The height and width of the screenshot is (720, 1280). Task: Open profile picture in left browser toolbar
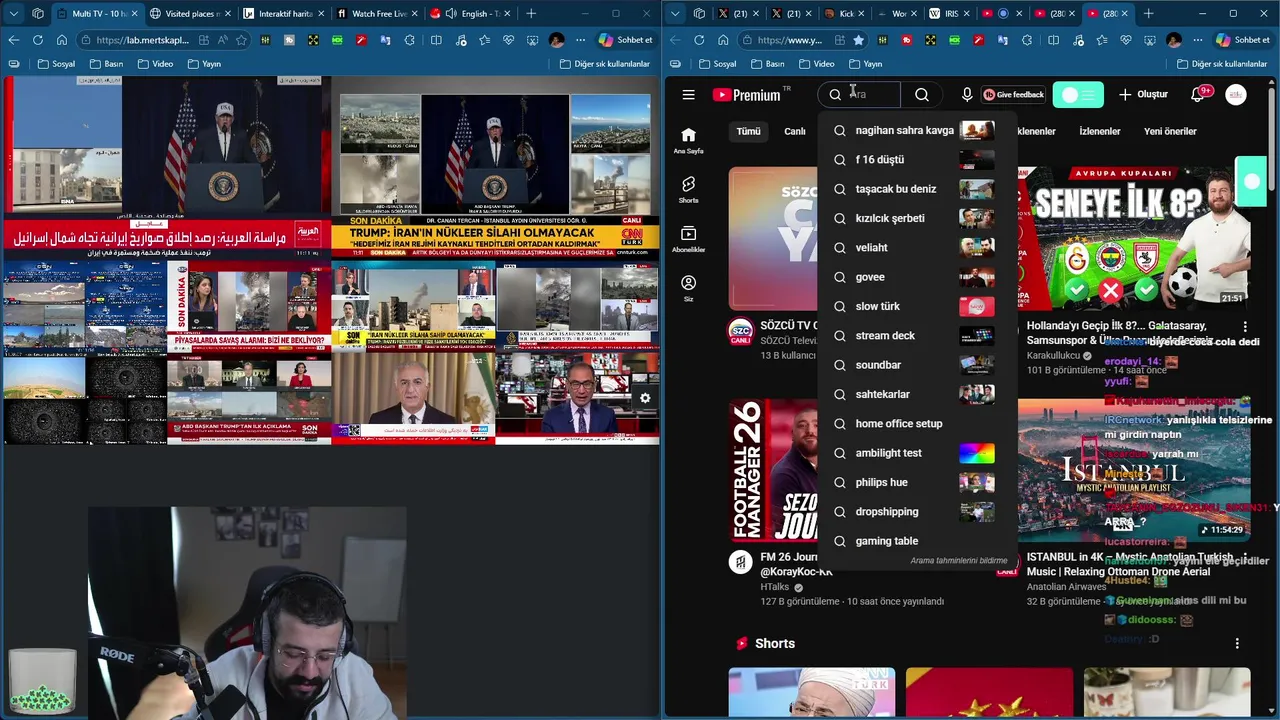point(556,40)
